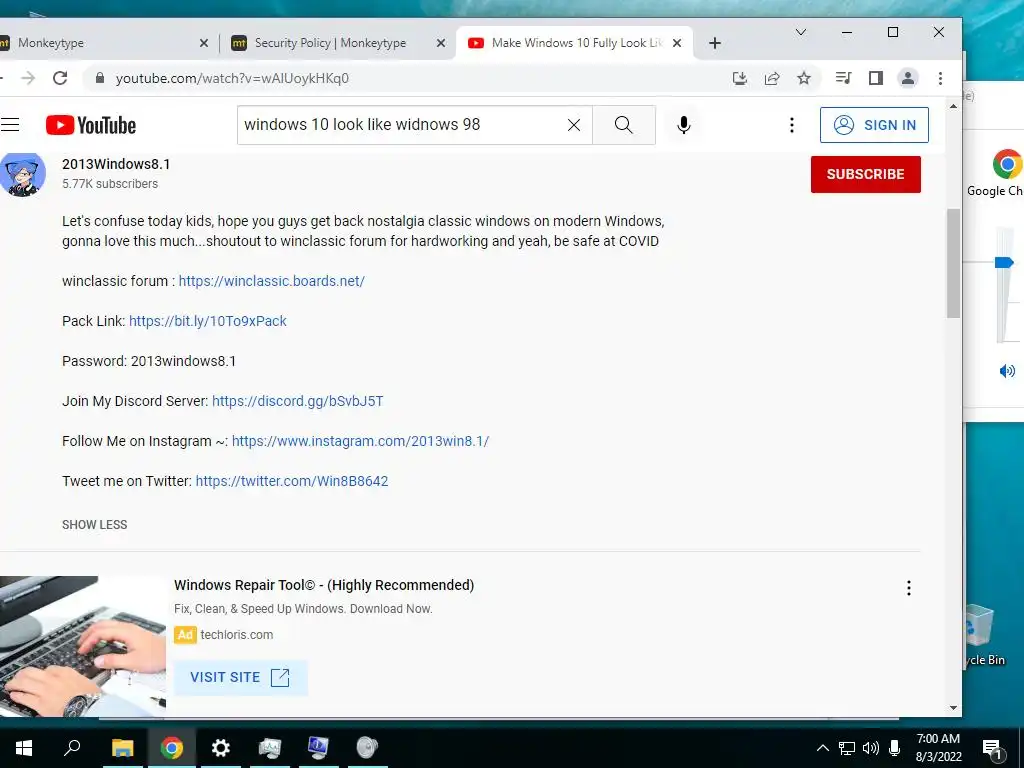Click scrollbar down arrow
The height and width of the screenshot is (768, 1024).
point(953,708)
